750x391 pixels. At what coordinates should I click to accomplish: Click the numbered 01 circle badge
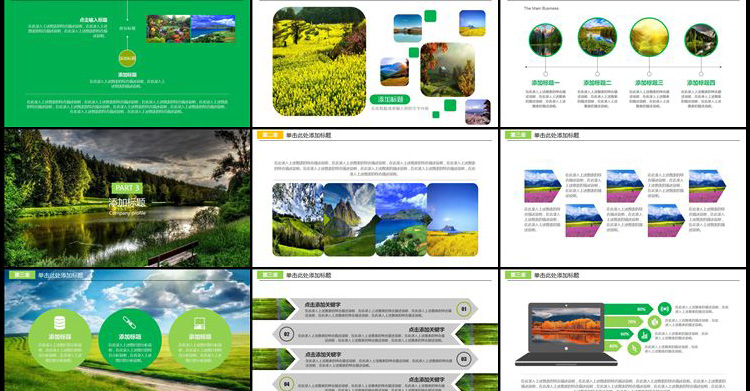(463, 309)
